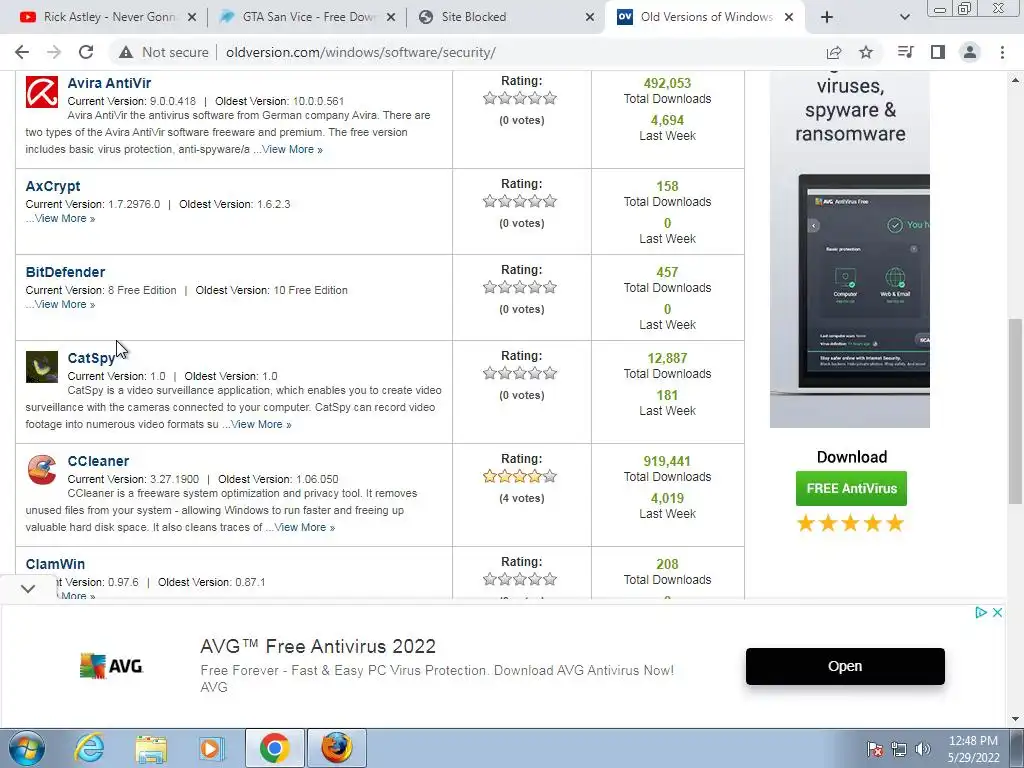Open a new tab with the plus button
The height and width of the screenshot is (768, 1024).
pyautogui.click(x=827, y=17)
